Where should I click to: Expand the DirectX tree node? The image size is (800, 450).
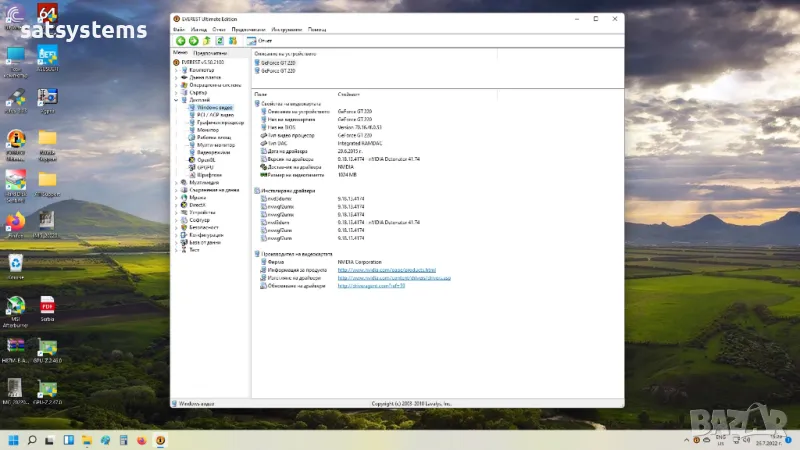pos(176,204)
